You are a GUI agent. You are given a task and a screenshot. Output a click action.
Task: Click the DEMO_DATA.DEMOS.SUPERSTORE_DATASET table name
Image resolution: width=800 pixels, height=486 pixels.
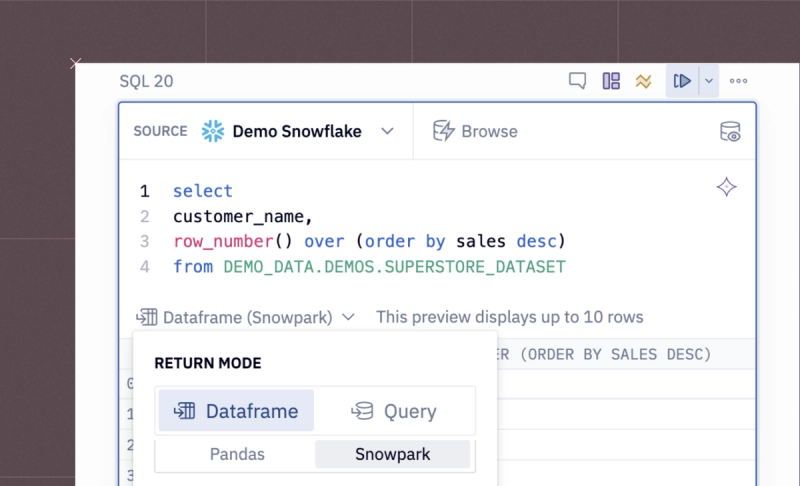394,267
